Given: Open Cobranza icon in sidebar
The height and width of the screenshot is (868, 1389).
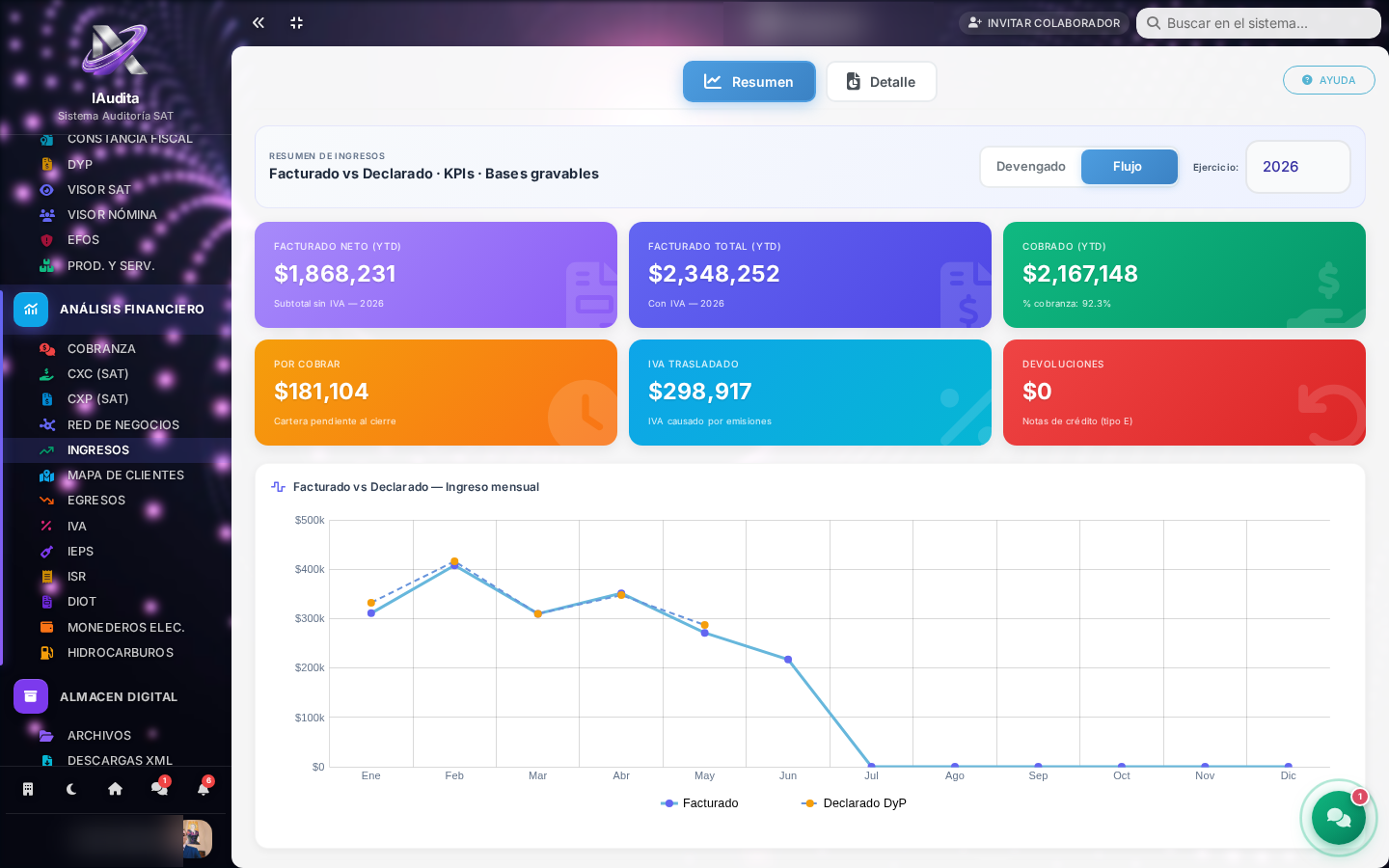Looking at the screenshot, I should (x=46, y=349).
